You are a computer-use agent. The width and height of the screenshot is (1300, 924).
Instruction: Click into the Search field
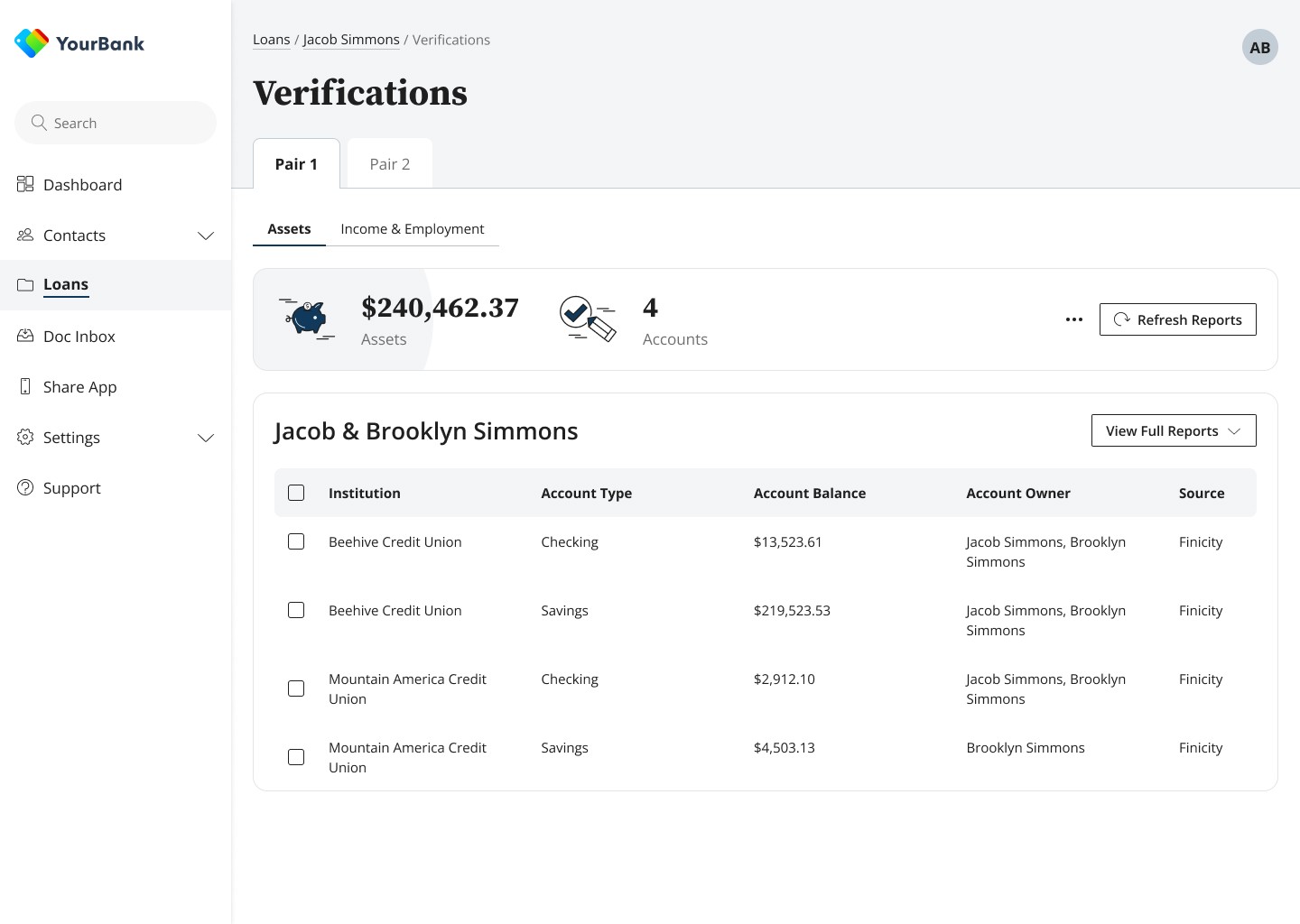[117, 123]
